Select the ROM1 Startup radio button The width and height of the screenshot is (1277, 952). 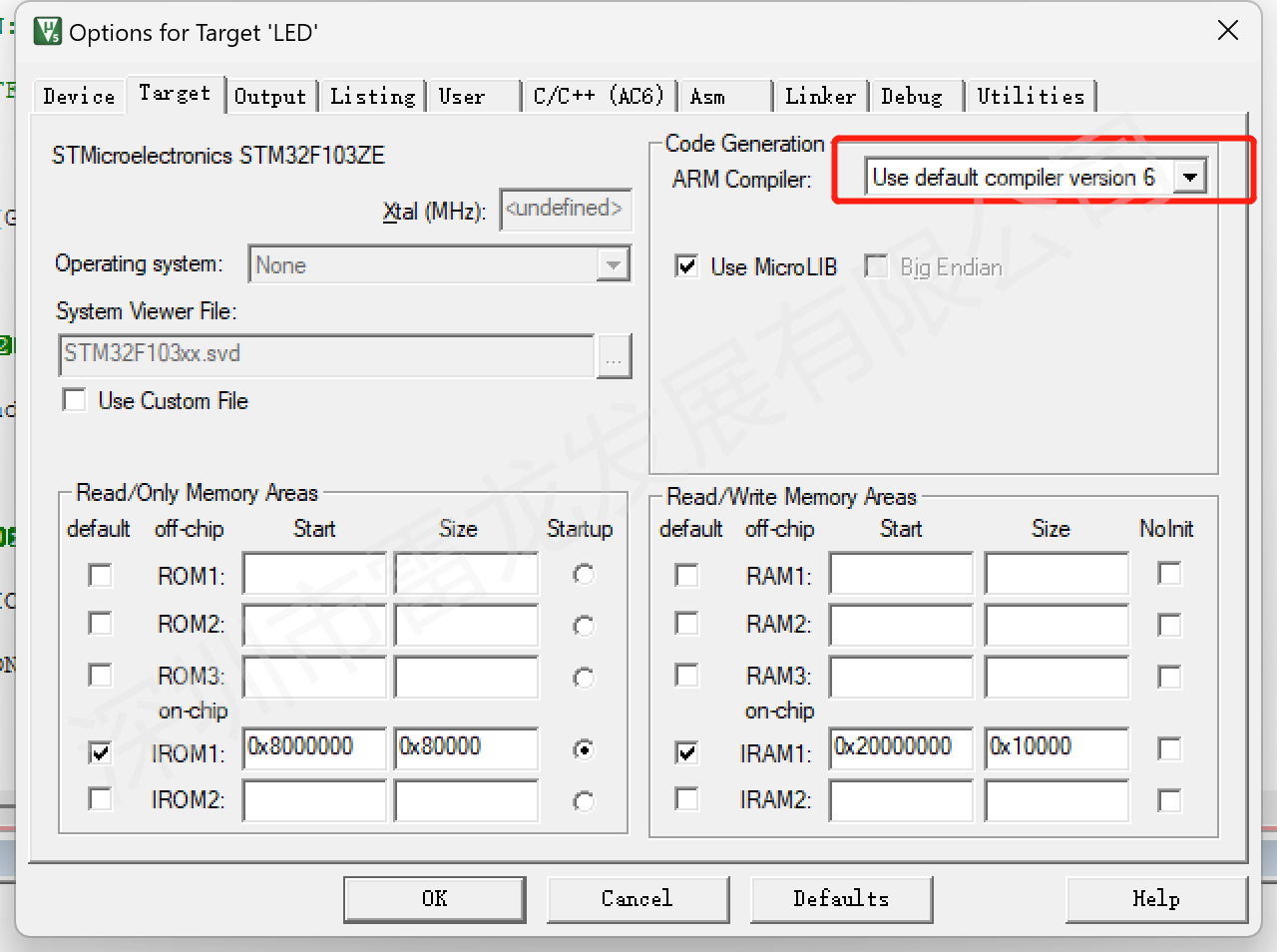click(584, 575)
